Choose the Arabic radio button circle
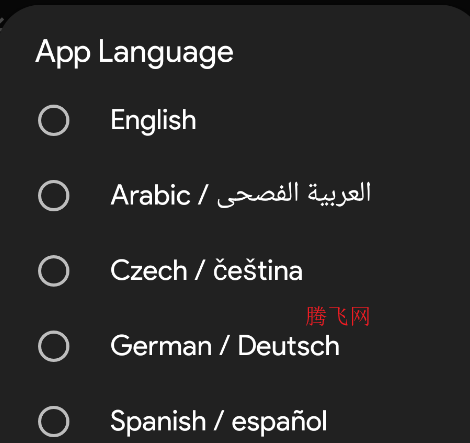Viewport: 470px width, 443px height. tap(53, 196)
